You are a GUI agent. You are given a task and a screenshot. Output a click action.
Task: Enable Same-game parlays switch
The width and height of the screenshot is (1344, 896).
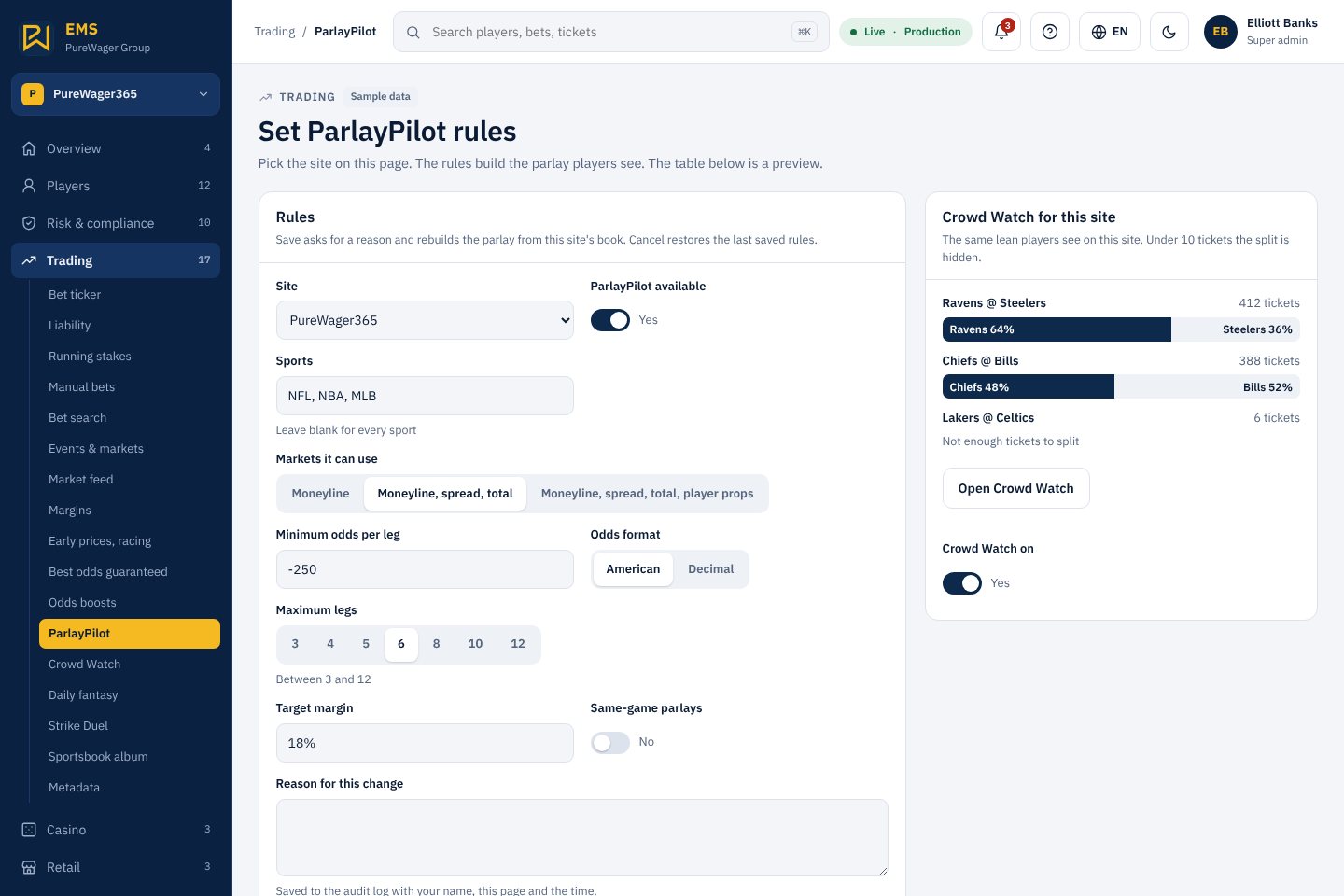pyautogui.click(x=610, y=742)
